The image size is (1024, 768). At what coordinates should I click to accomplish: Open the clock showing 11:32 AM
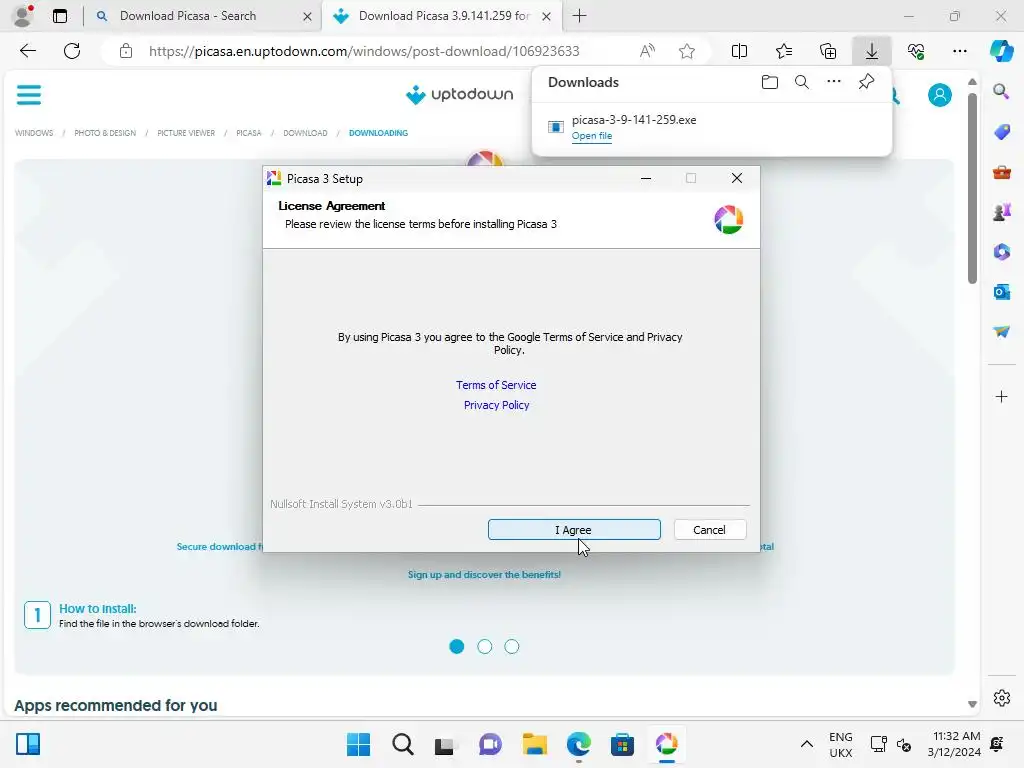coord(953,744)
